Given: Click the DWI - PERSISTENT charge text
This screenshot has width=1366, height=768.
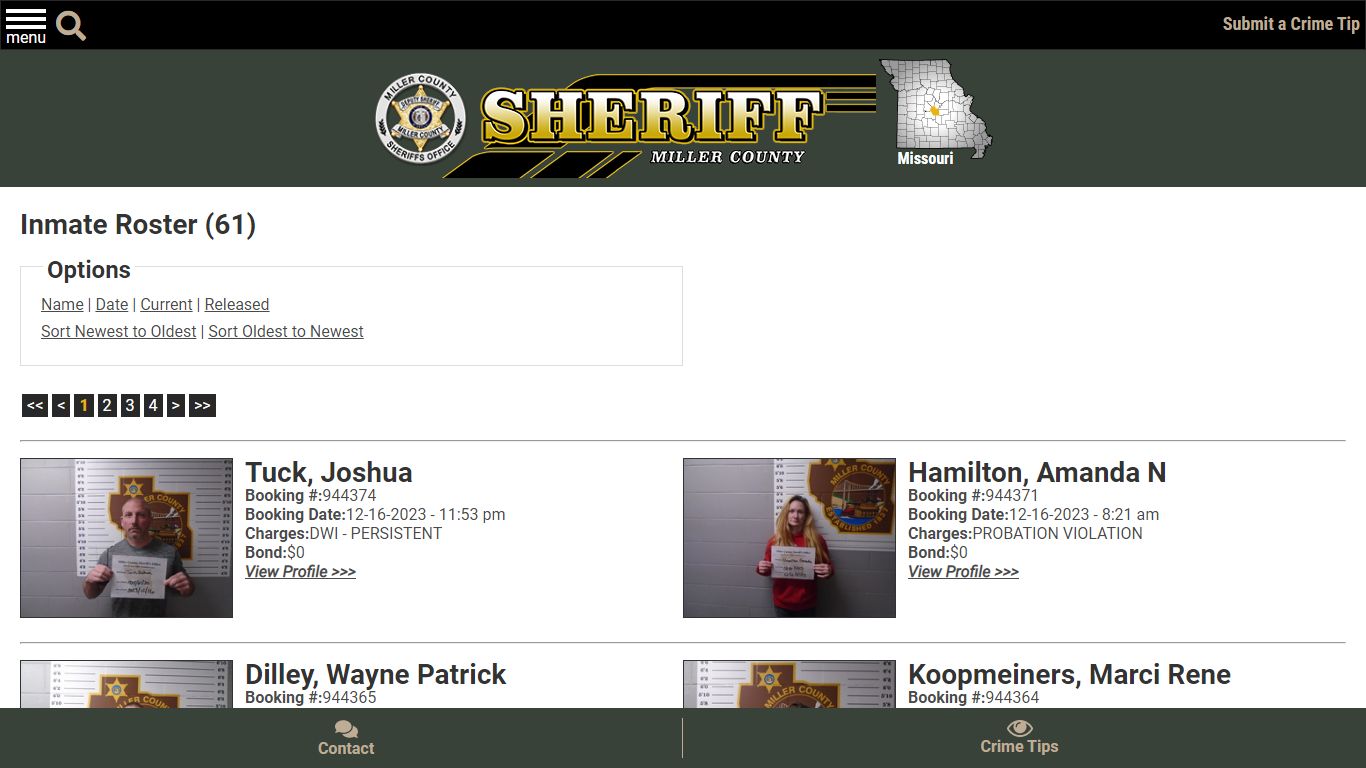Looking at the screenshot, I should click(376, 533).
